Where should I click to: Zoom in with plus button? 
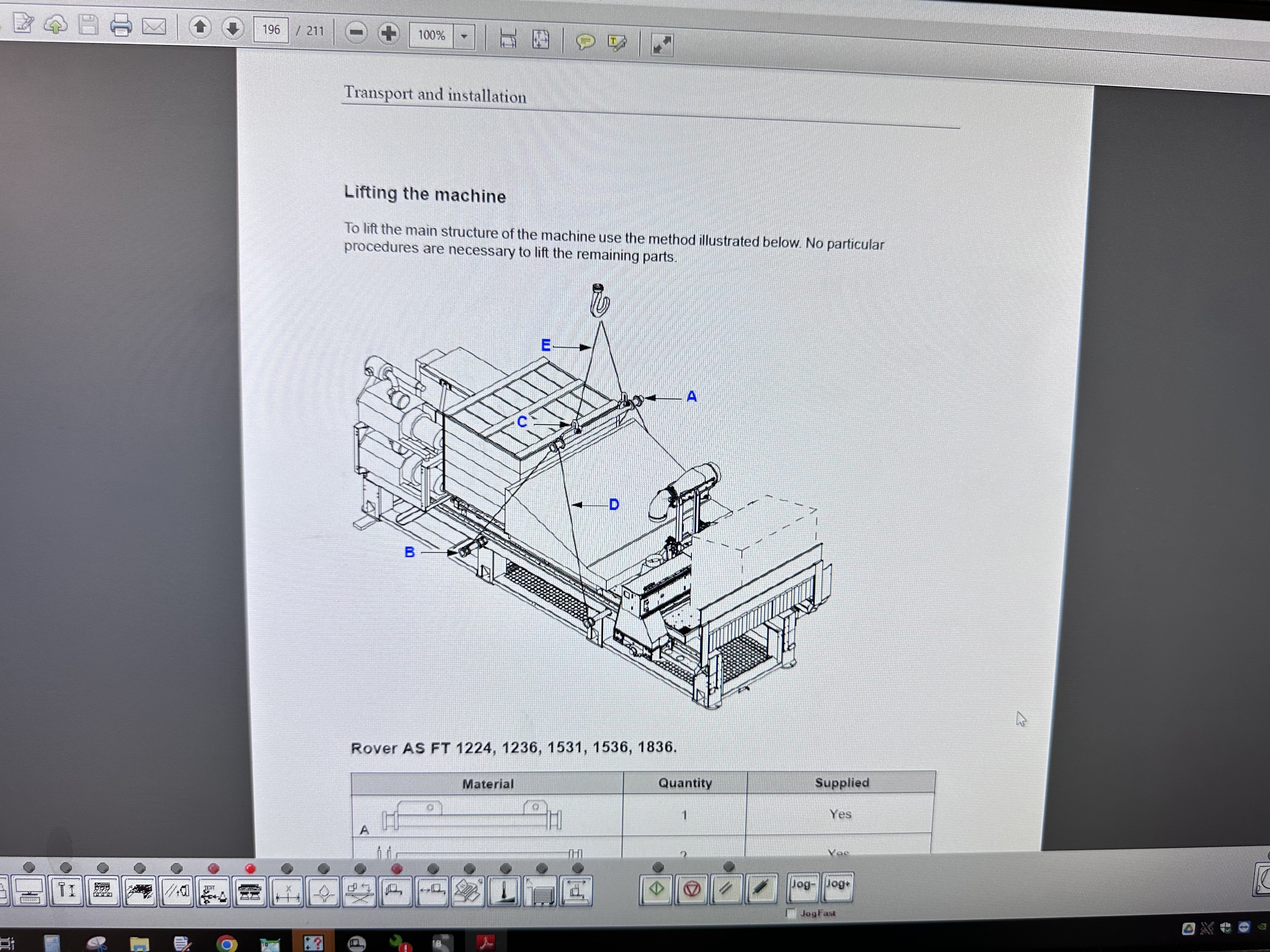click(389, 34)
